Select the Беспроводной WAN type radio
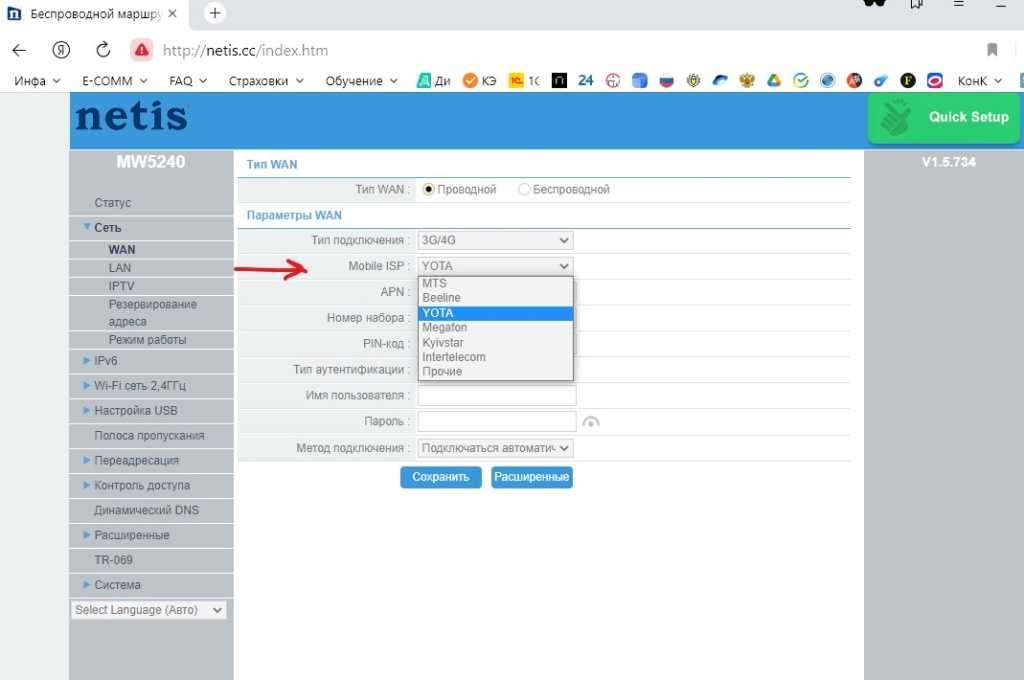The width and height of the screenshot is (1024, 680). click(x=524, y=189)
